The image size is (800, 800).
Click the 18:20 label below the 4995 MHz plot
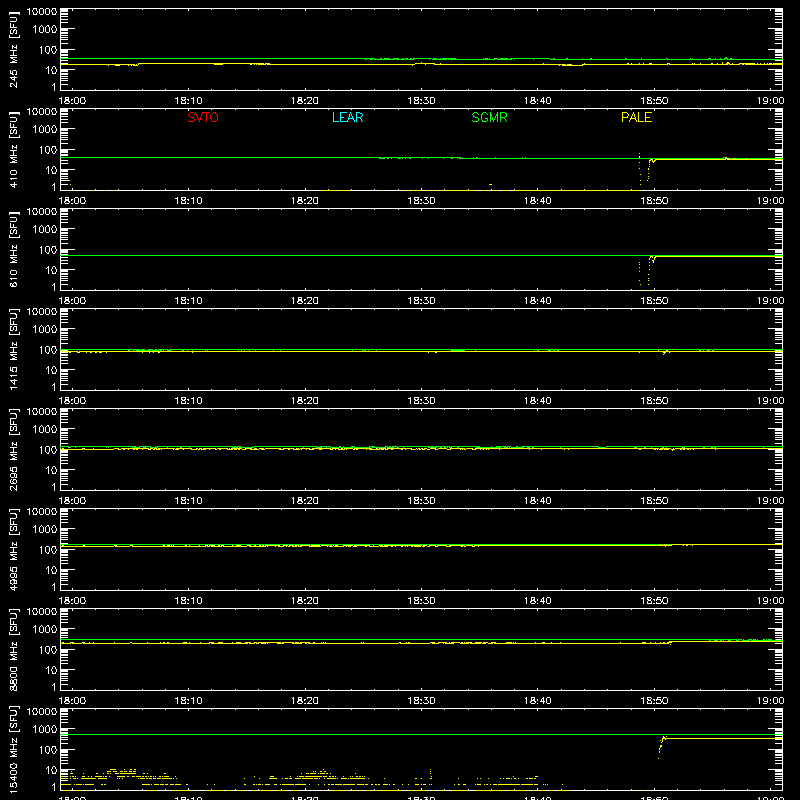point(305,601)
